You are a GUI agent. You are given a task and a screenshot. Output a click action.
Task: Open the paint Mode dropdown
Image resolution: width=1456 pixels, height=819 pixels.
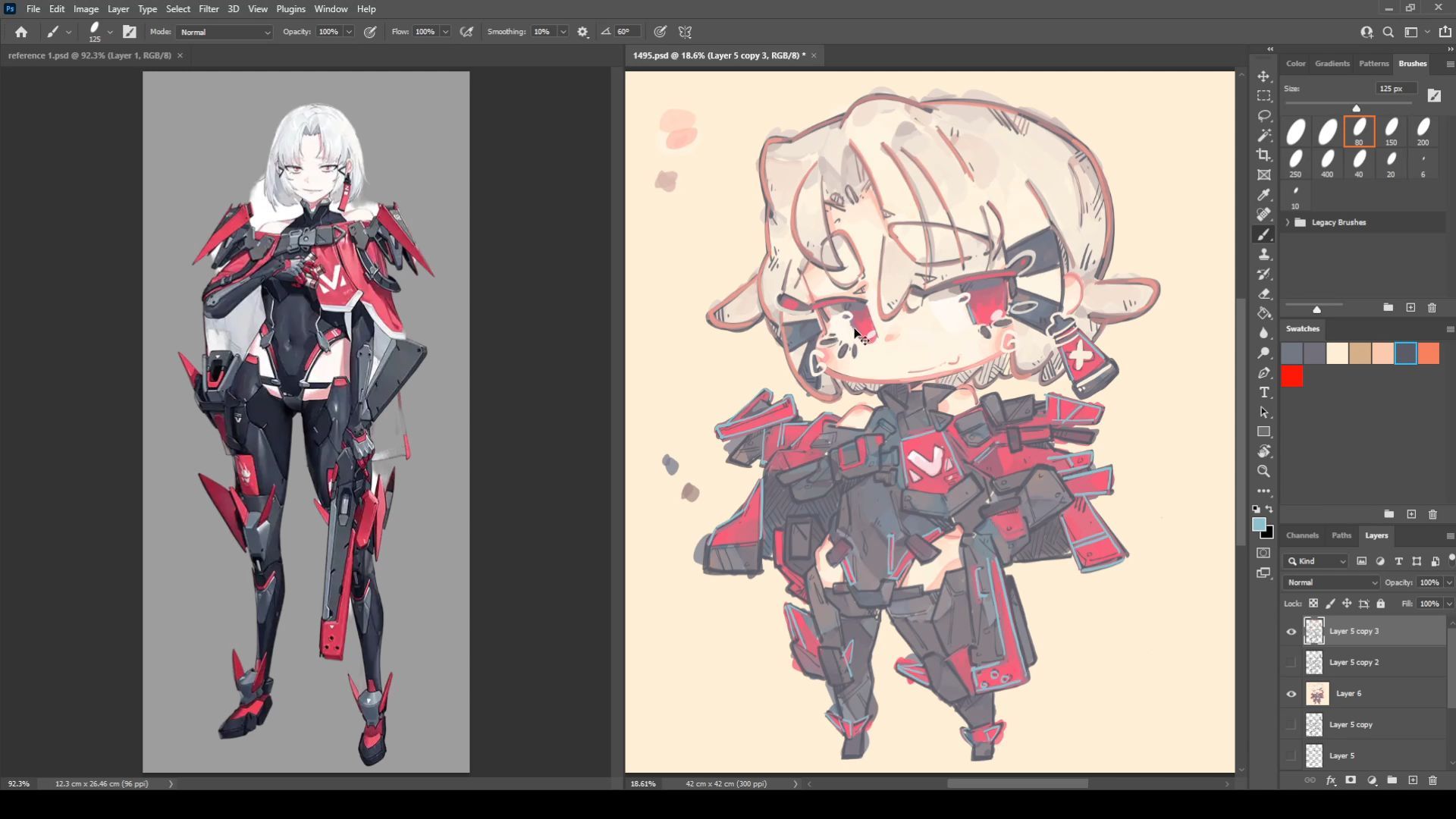224,32
